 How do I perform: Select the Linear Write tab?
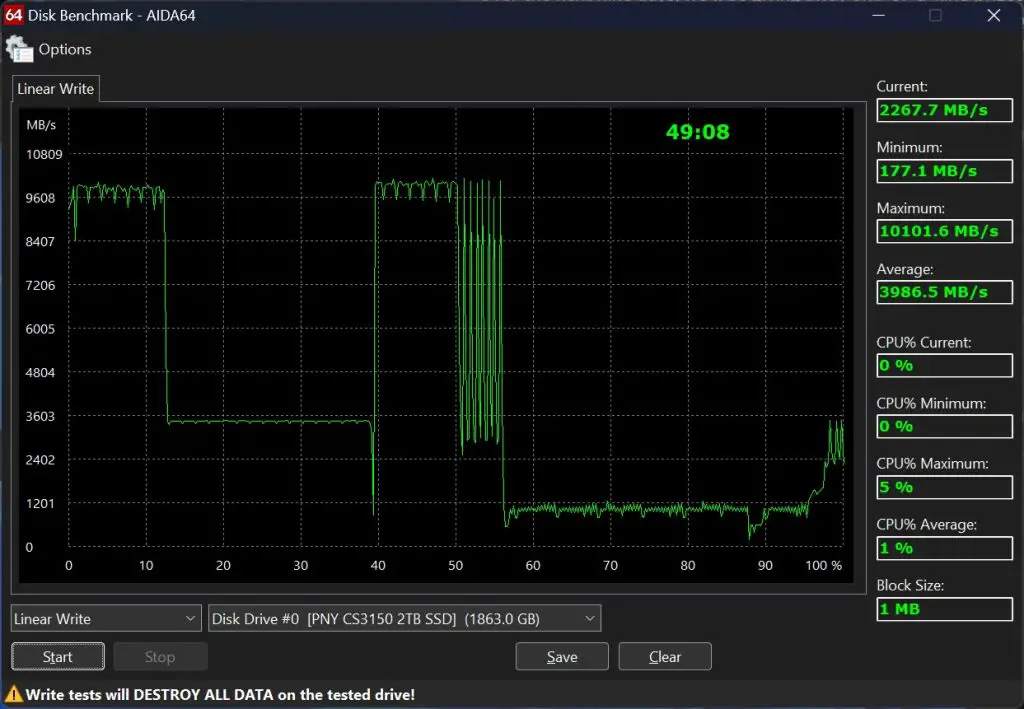[56, 89]
